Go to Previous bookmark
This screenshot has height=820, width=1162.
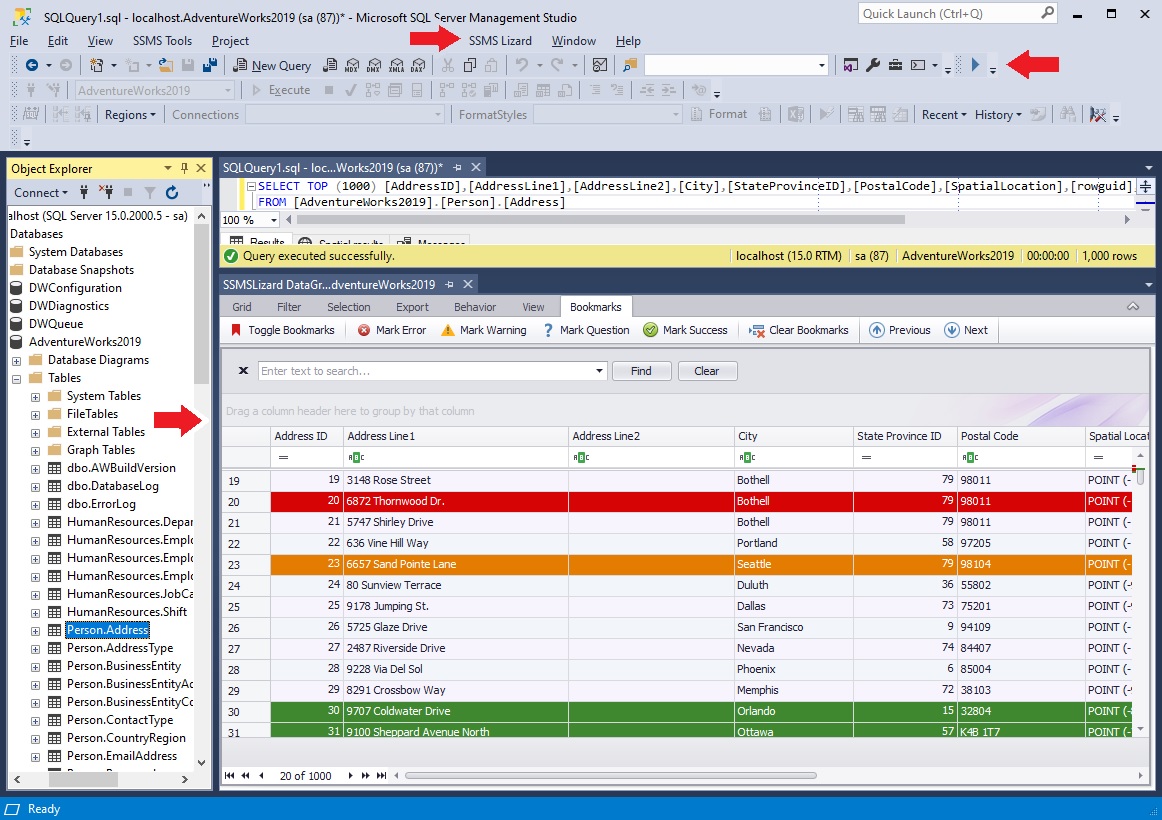coord(900,330)
